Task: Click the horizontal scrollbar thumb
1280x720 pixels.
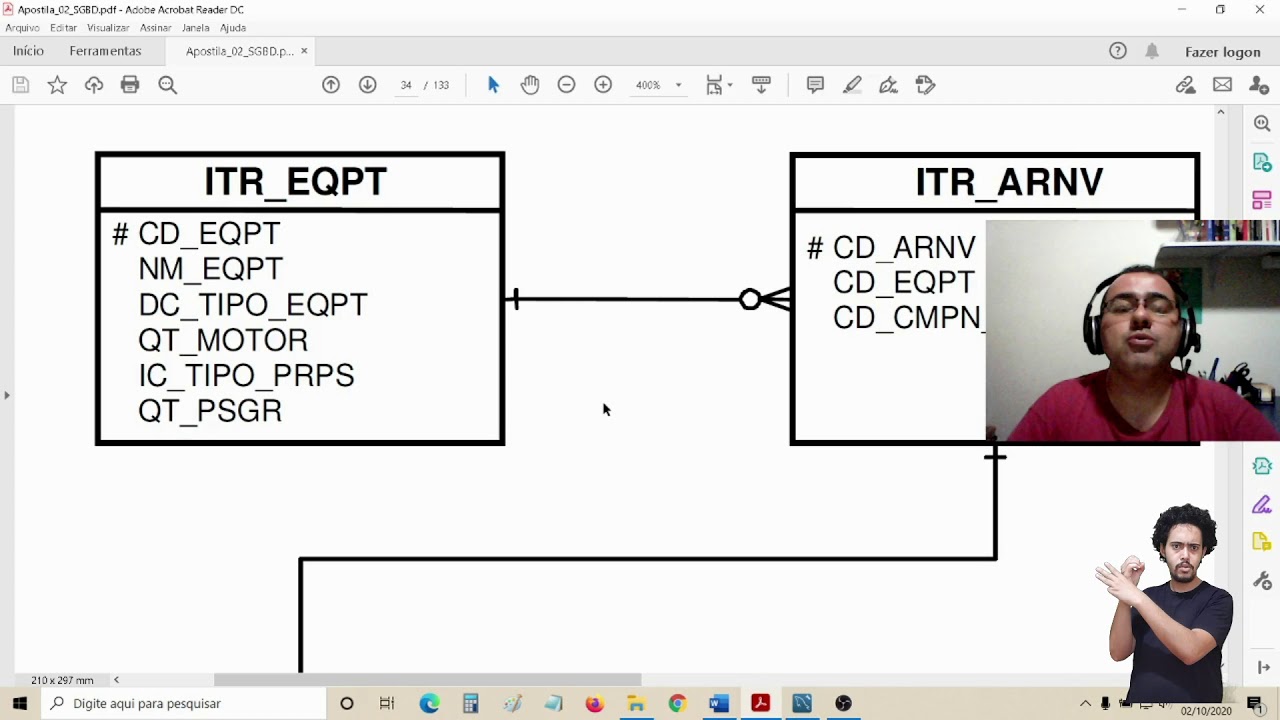Action: coord(428,680)
